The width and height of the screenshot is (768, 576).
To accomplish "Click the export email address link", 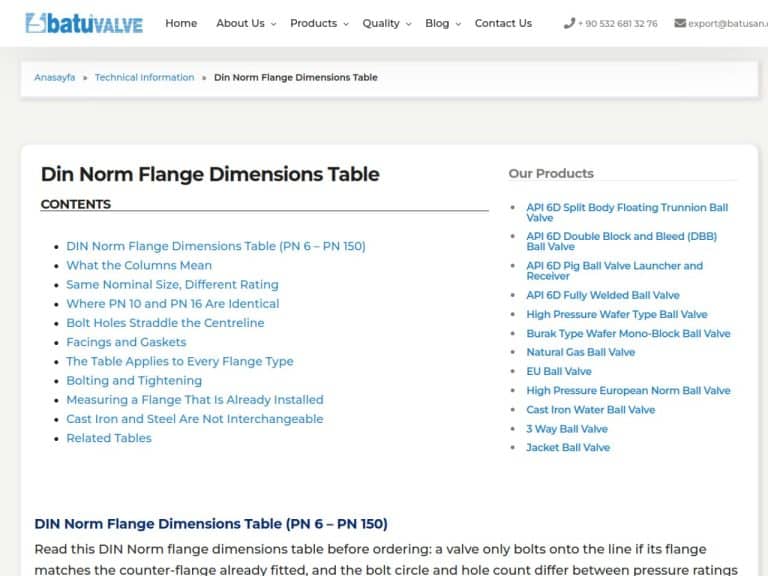I will point(728,24).
